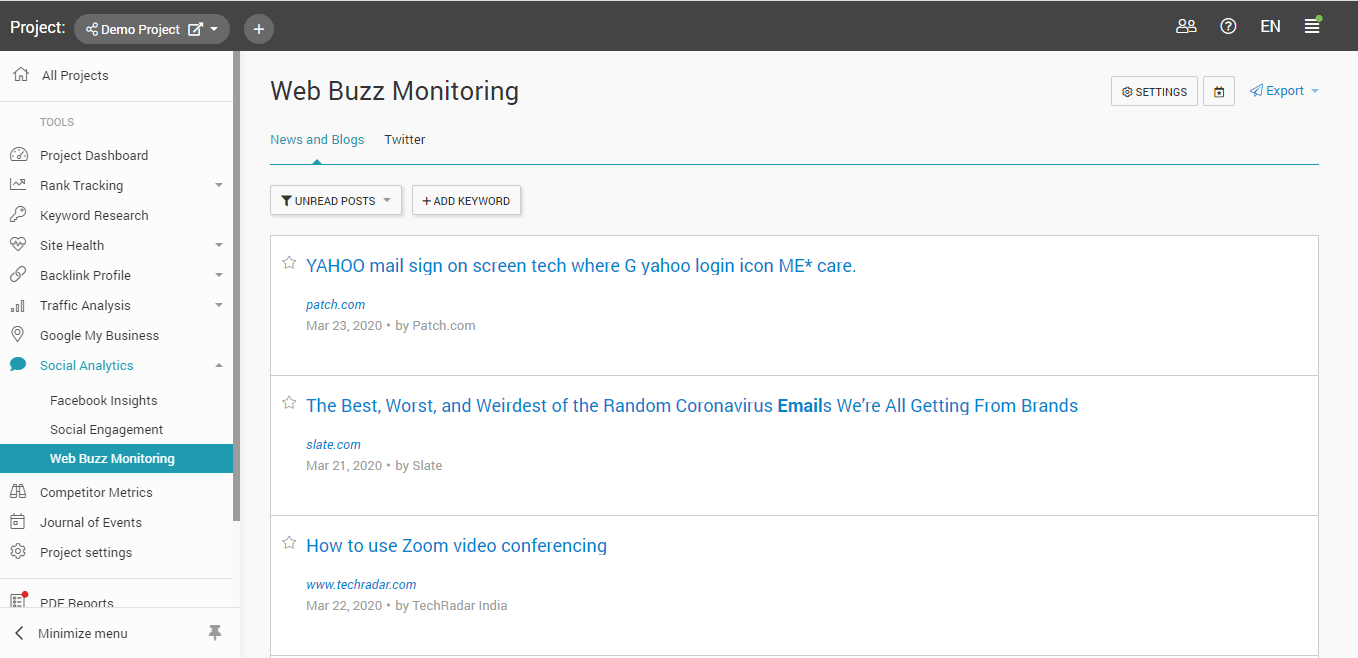Click the help question mark icon
This screenshot has width=1358, height=658.
coord(1228,27)
